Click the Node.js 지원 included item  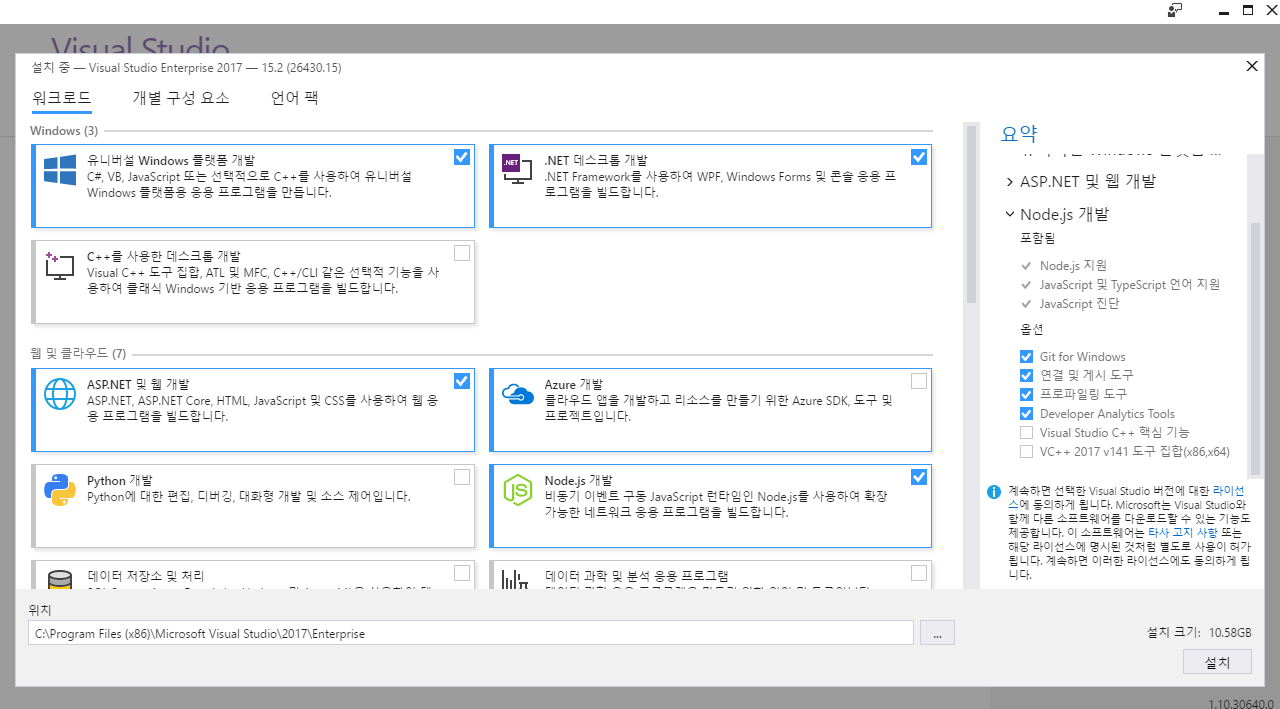[1073, 266]
